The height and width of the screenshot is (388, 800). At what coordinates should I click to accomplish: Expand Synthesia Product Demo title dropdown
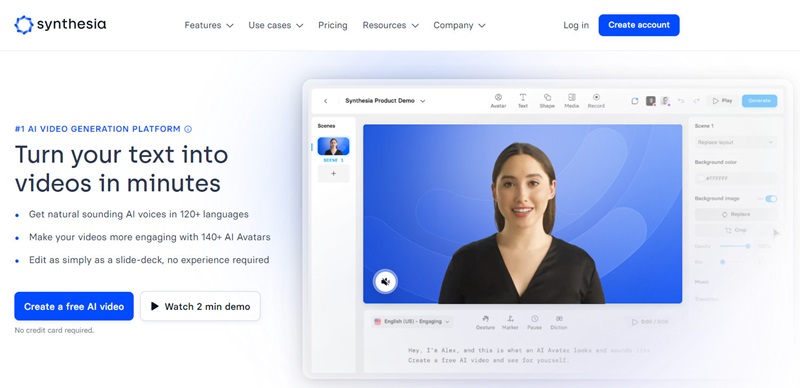[385, 101]
